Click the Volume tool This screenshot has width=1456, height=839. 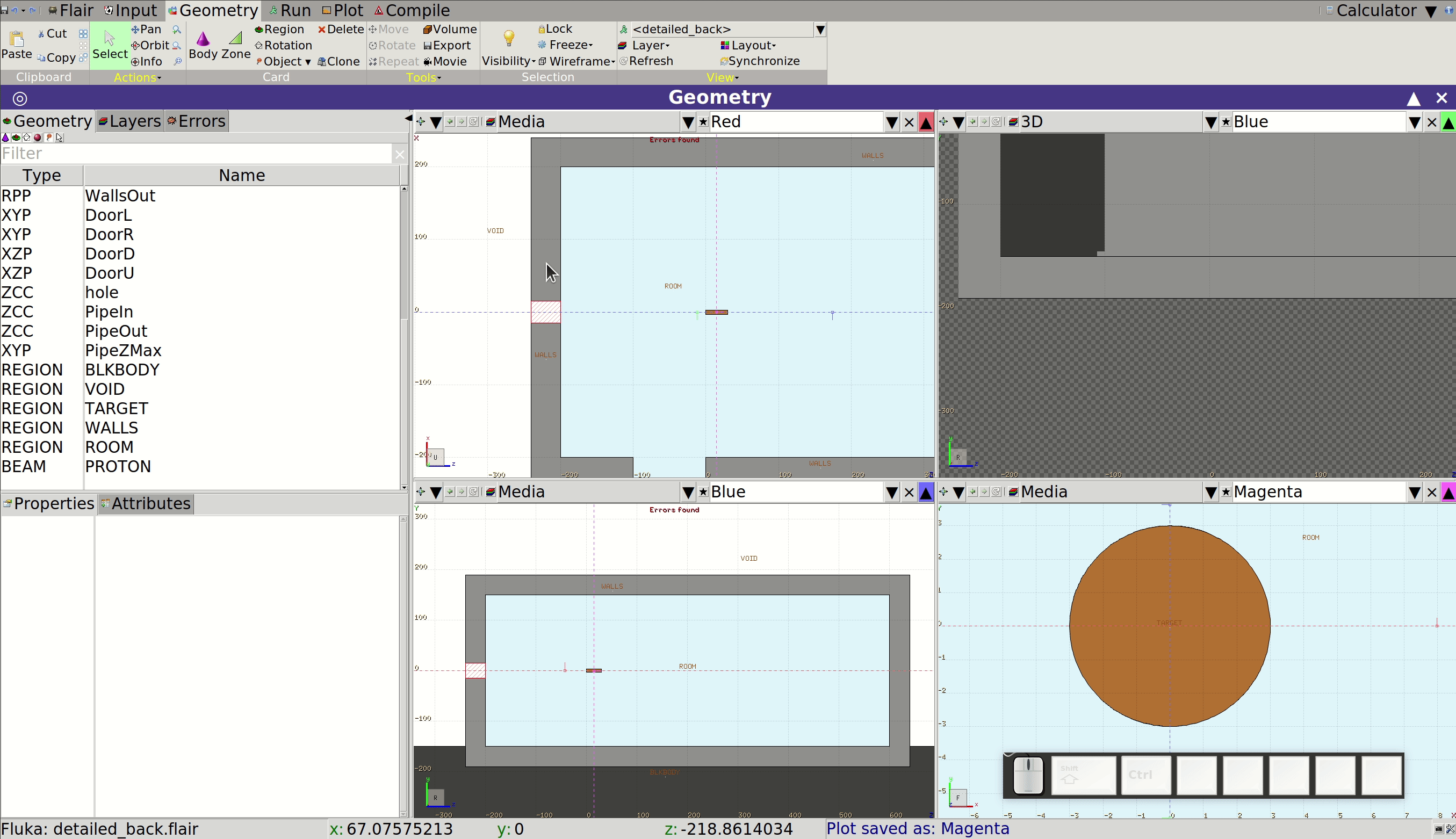pyautogui.click(x=450, y=29)
